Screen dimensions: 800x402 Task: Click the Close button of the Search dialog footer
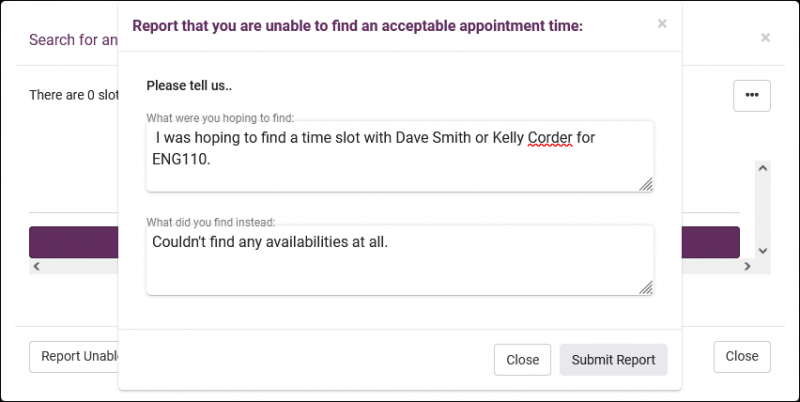[741, 356]
